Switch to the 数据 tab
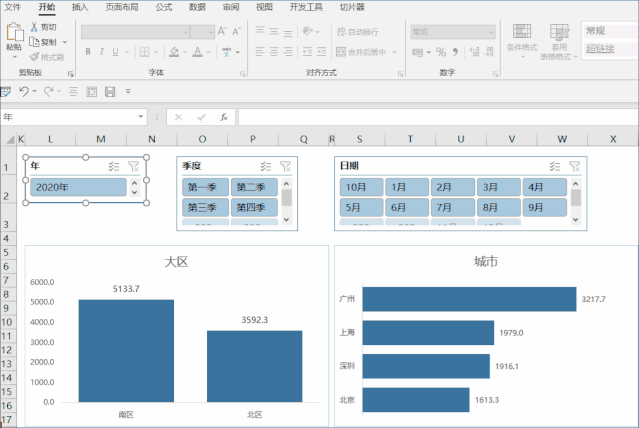 click(x=197, y=7)
